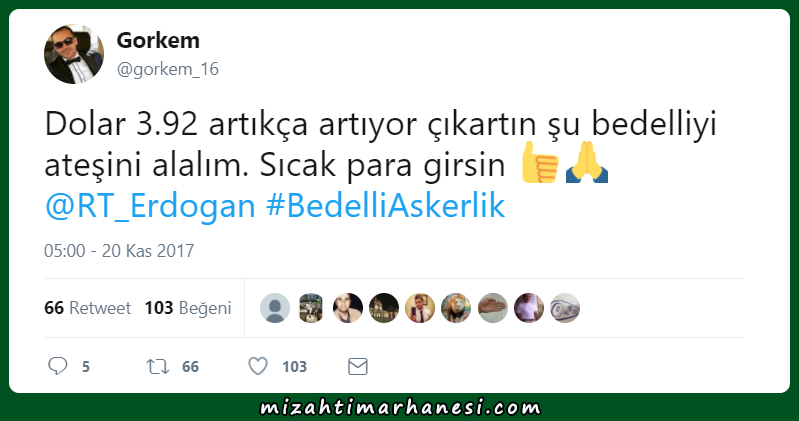Open the tweet timestamp 05:00 - 20 Kas 2017
This screenshot has width=799, height=421.
(x=119, y=251)
